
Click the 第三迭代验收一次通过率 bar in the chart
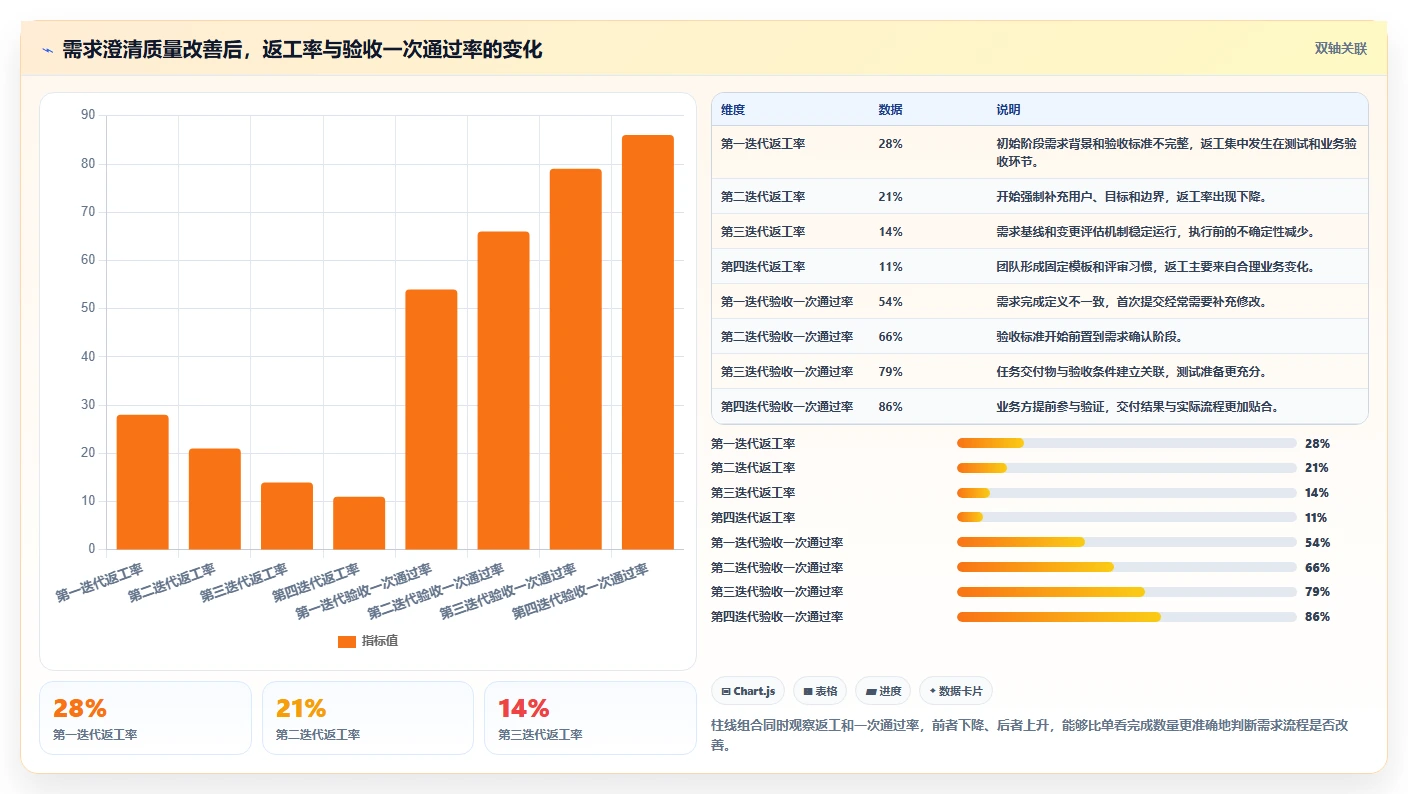pyautogui.click(x=576, y=359)
